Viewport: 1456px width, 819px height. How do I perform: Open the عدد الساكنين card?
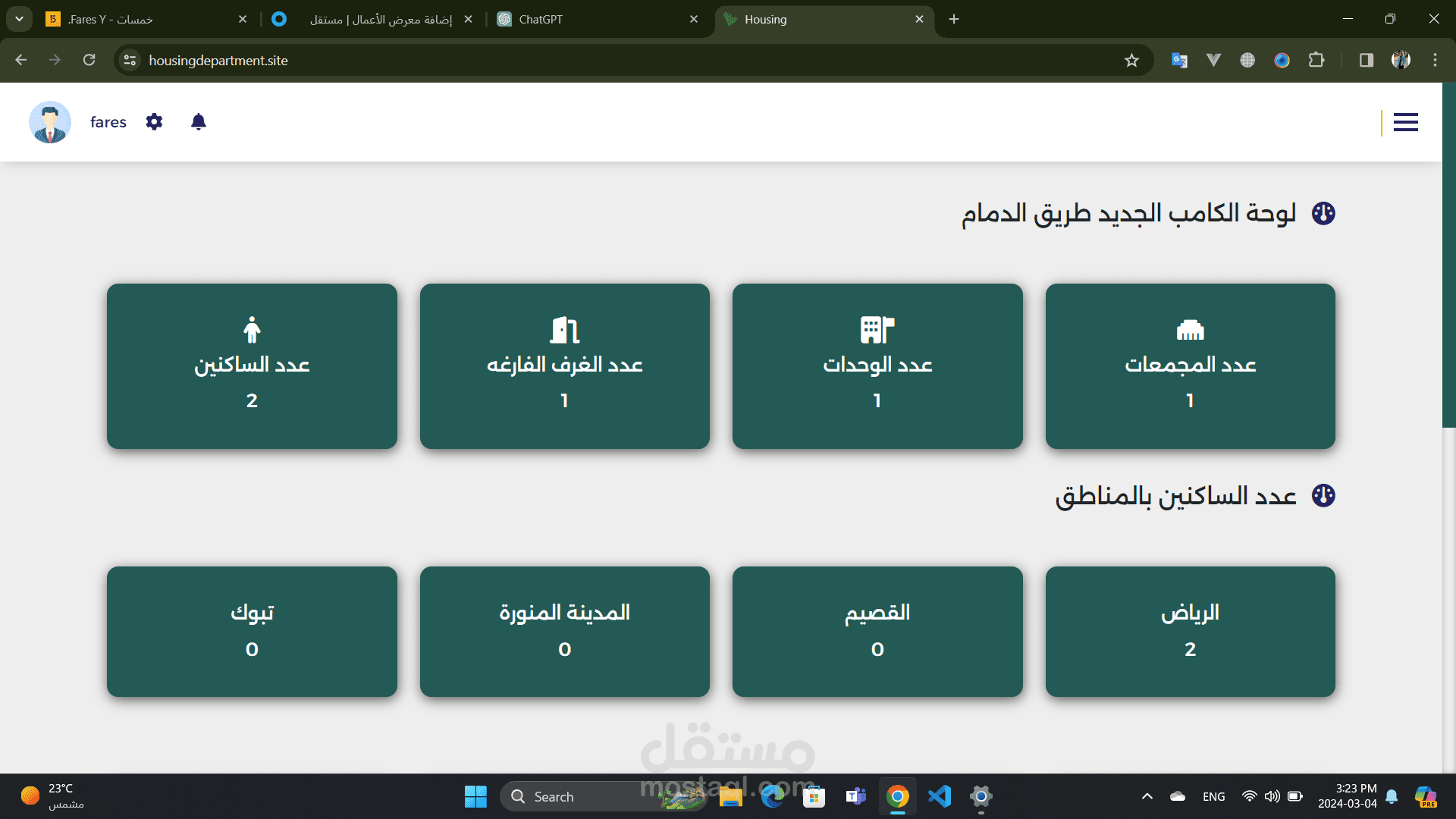coord(252,366)
